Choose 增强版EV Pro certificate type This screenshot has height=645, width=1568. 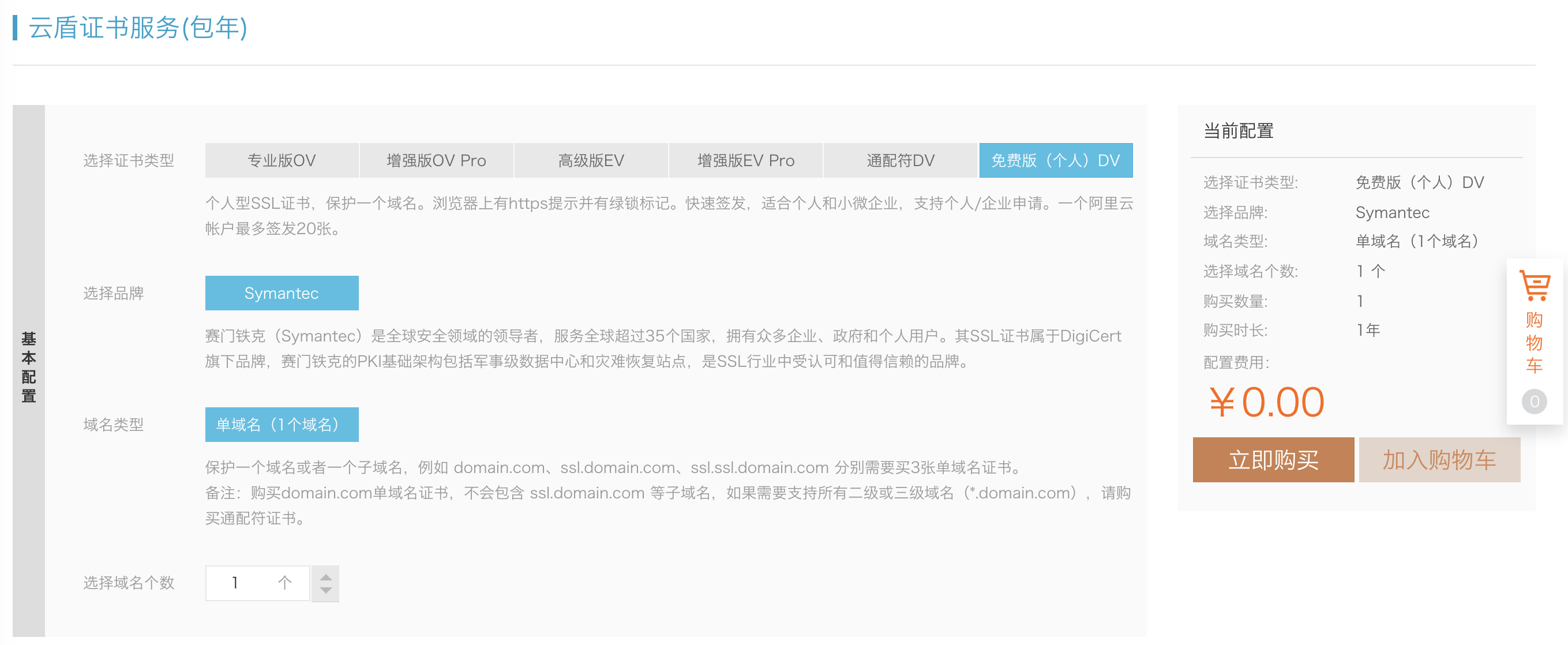tap(746, 160)
